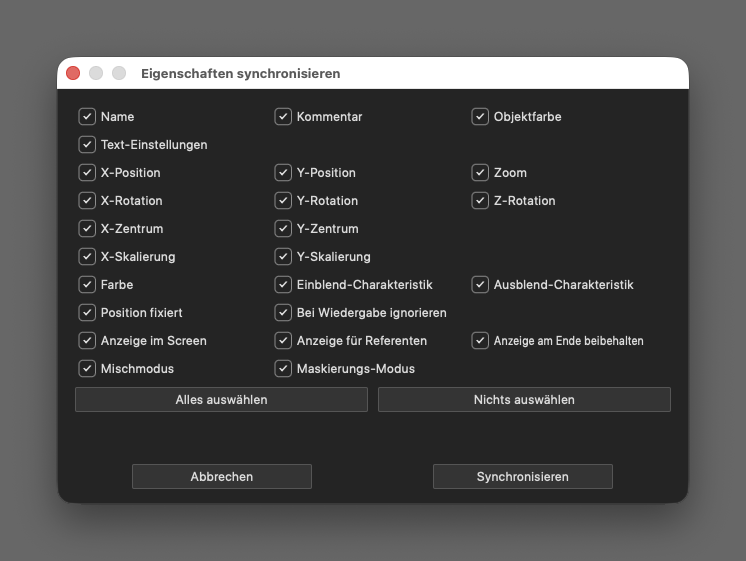Toggle the Mischmodus checkbox
Screen dimensions: 746x561
pyautogui.click(x=87, y=369)
